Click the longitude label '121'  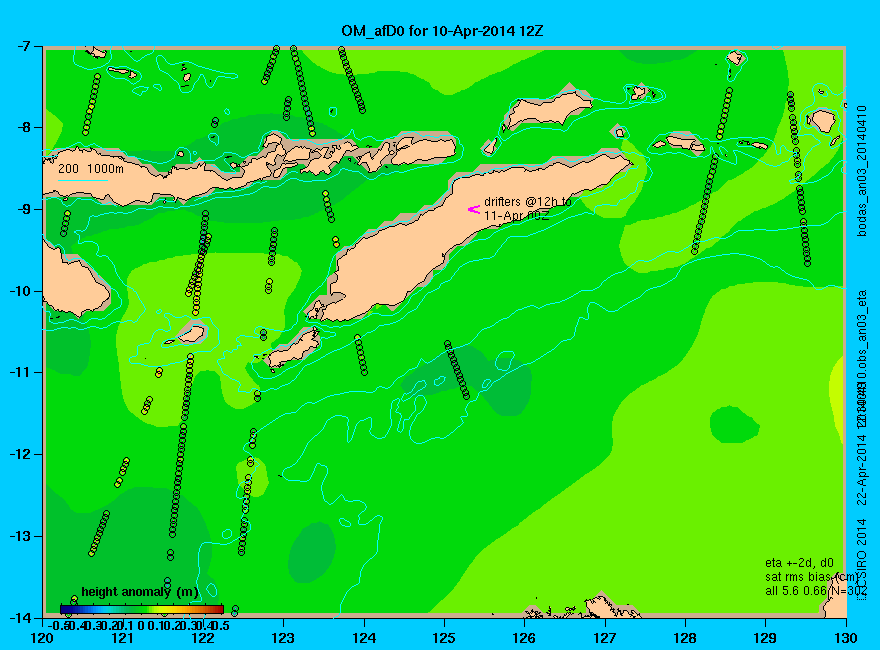[x=122, y=638]
